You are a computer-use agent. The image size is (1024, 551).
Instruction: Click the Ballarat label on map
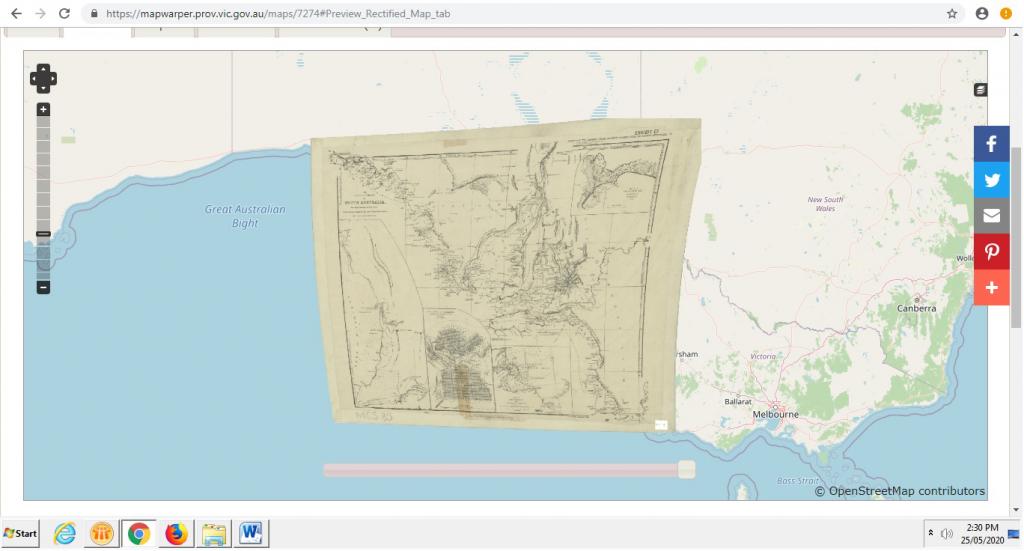tap(738, 401)
